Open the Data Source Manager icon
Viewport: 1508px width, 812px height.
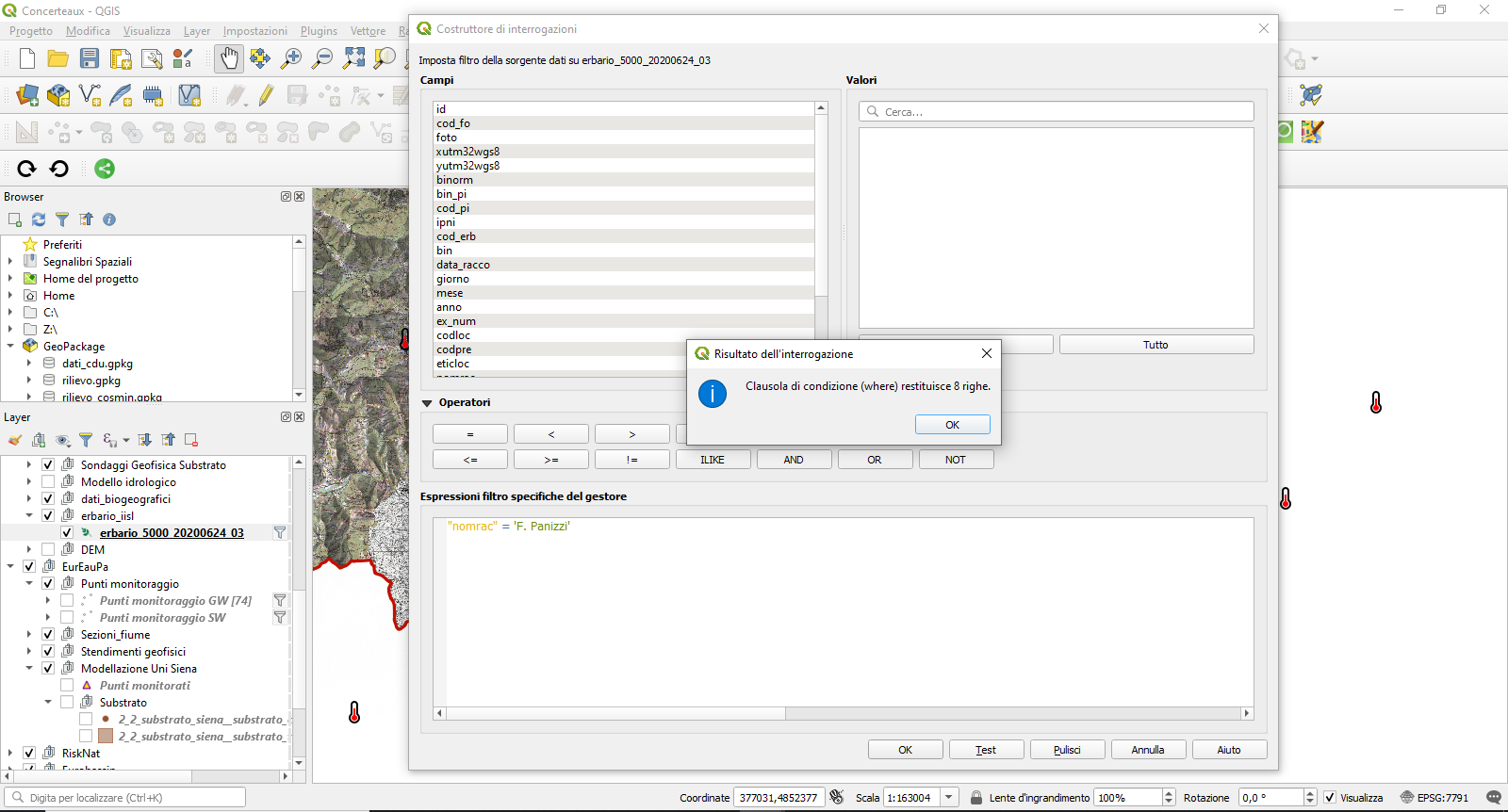[27, 95]
